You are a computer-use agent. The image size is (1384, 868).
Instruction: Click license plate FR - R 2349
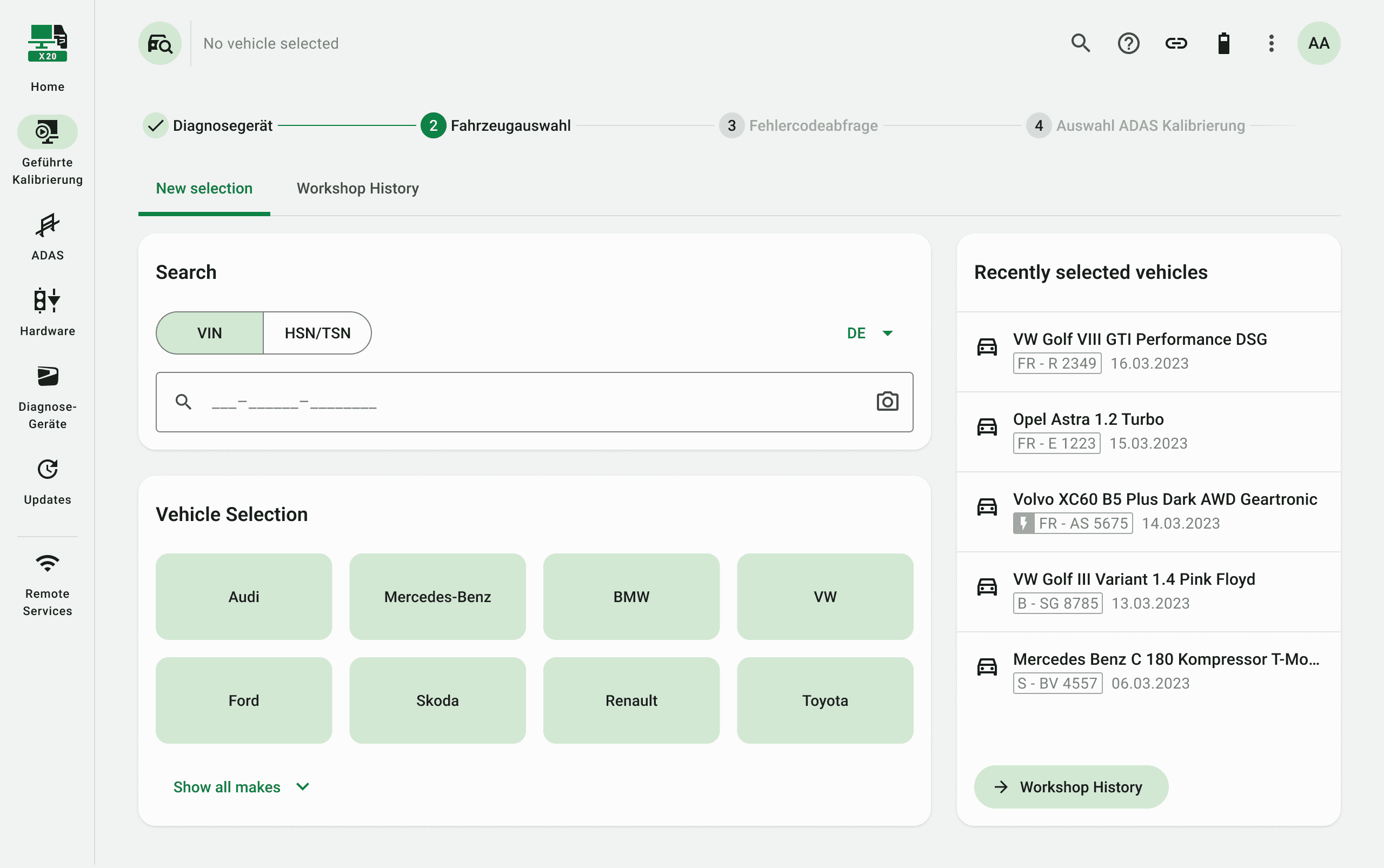[x=1057, y=363]
